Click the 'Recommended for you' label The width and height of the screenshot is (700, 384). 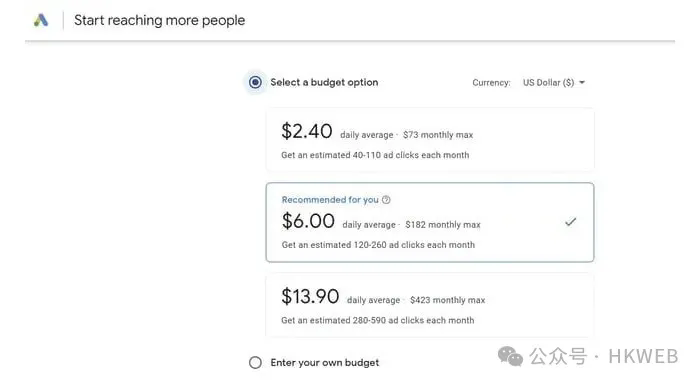coord(330,200)
